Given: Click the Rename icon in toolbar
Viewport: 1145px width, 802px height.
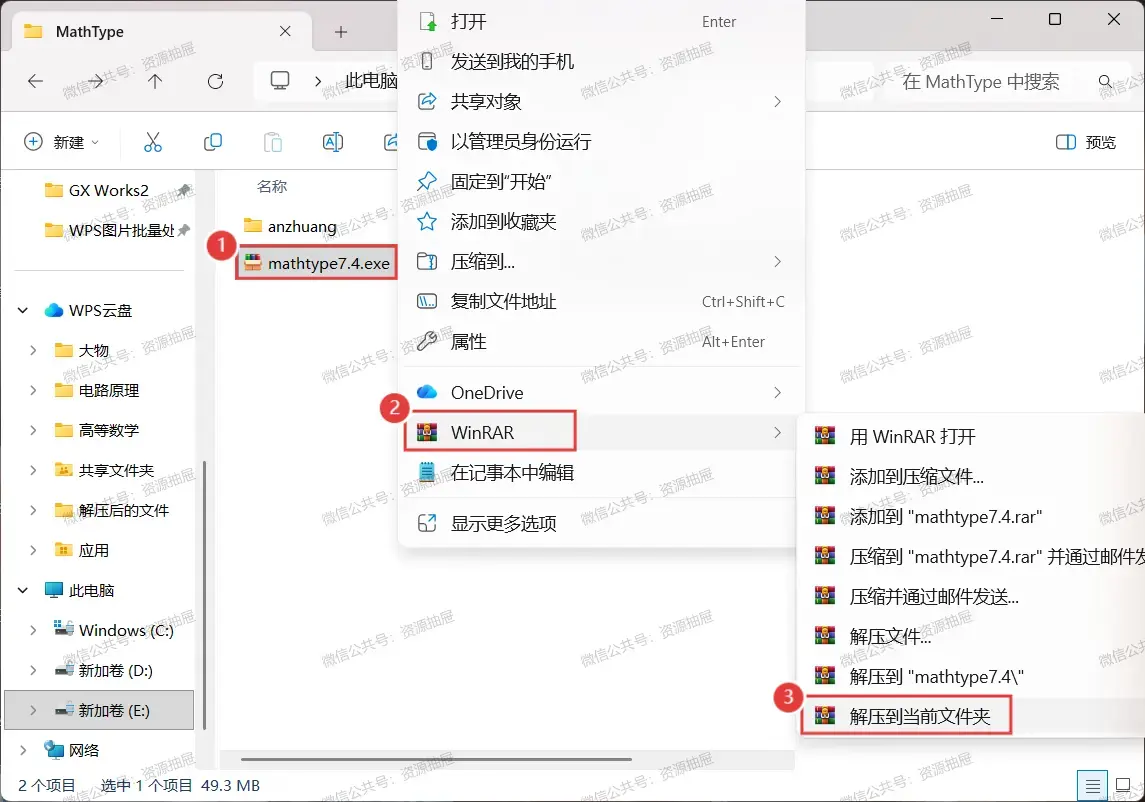Looking at the screenshot, I should 332,142.
